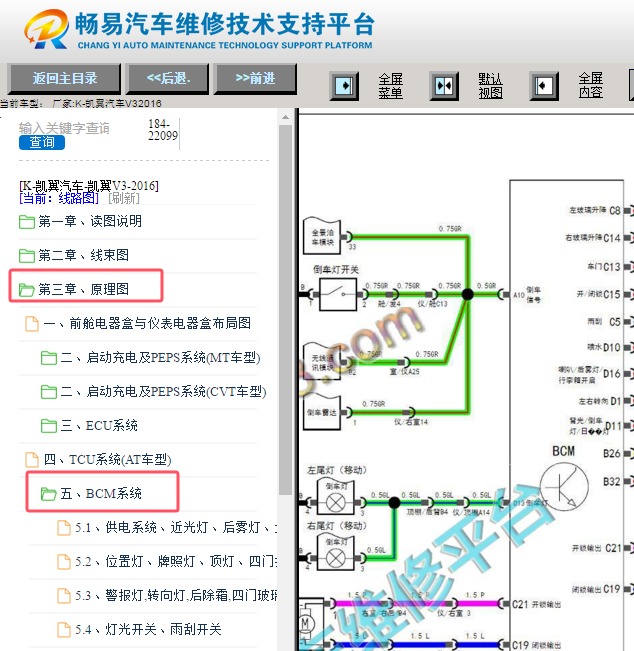The image size is (634, 651).
Task: Click the sidebar vertical scrollbar thumb
Action: 285,310
